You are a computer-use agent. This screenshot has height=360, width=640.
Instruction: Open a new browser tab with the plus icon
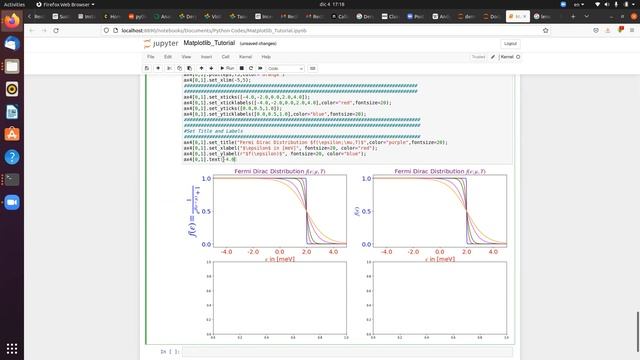pos(573,16)
